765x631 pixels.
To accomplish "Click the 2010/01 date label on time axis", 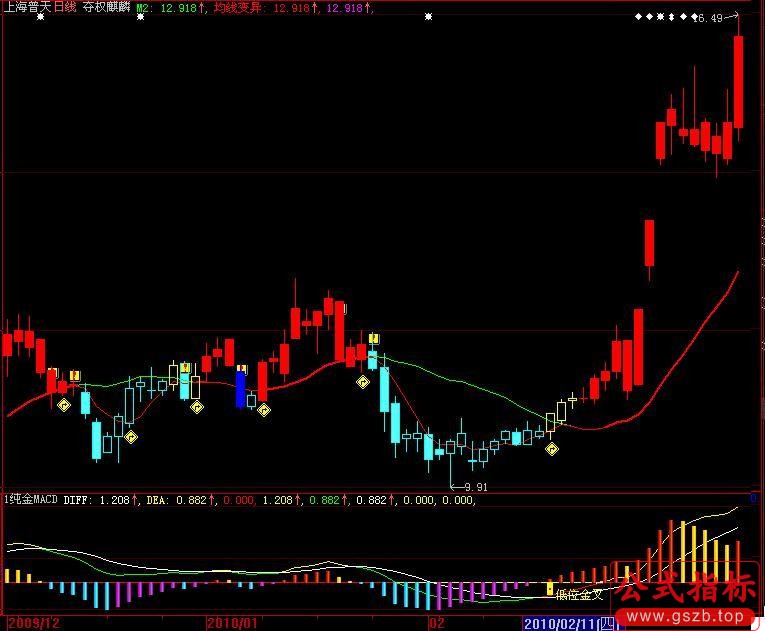I will point(231,622).
